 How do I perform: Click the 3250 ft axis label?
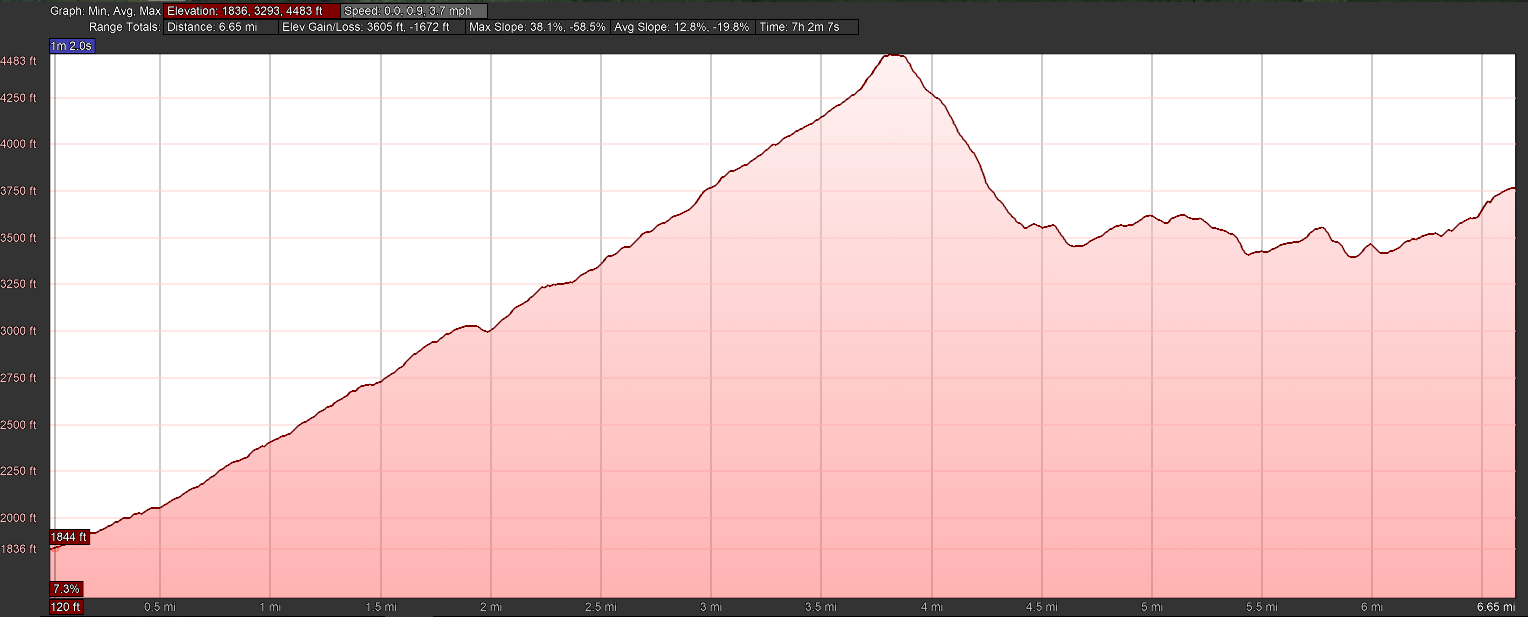tap(19, 285)
